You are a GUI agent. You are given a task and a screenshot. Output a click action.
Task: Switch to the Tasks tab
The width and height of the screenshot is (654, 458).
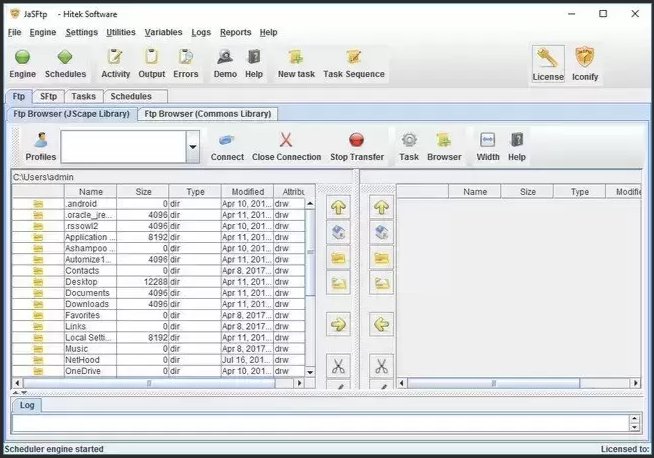pos(83,96)
